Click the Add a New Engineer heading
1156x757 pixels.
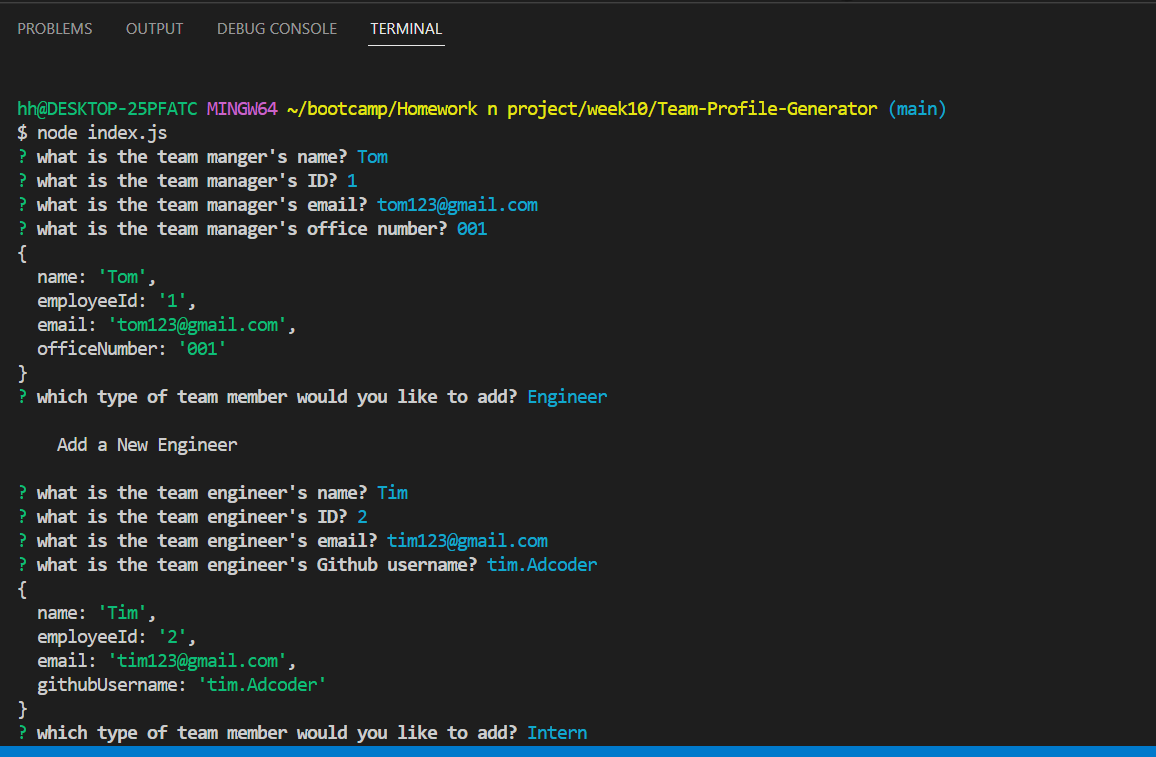[x=146, y=444]
